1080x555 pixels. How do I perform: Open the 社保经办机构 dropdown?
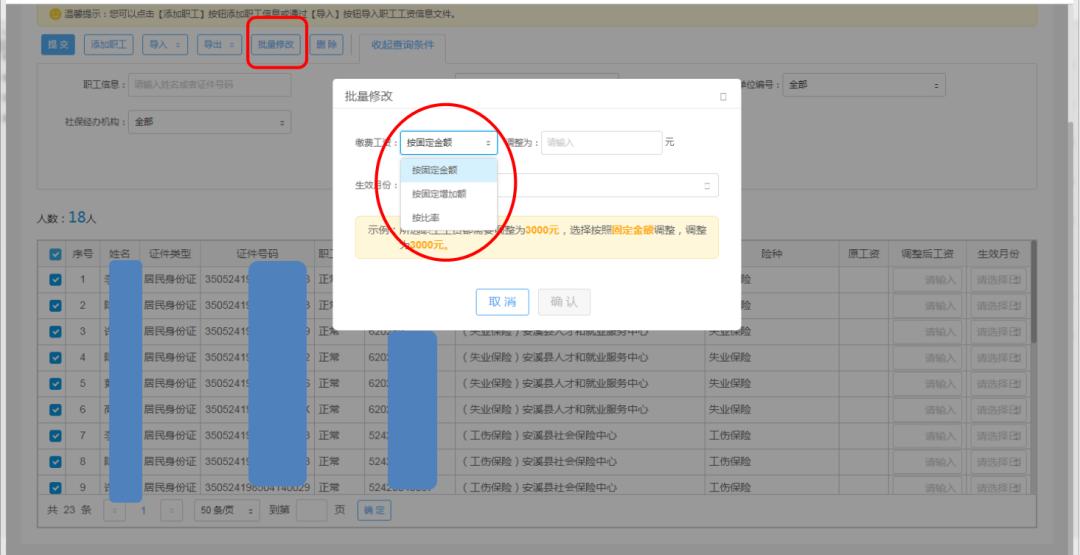coord(209,122)
